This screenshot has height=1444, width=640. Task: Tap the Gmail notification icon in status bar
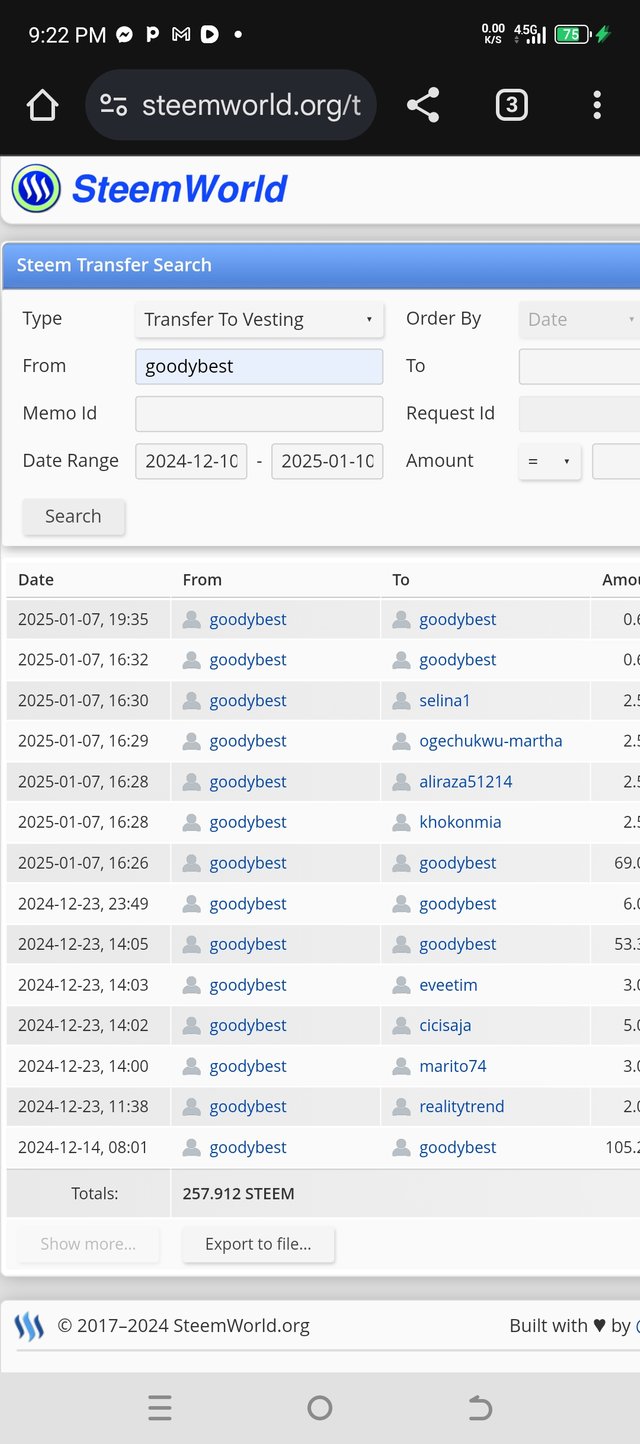click(x=181, y=34)
